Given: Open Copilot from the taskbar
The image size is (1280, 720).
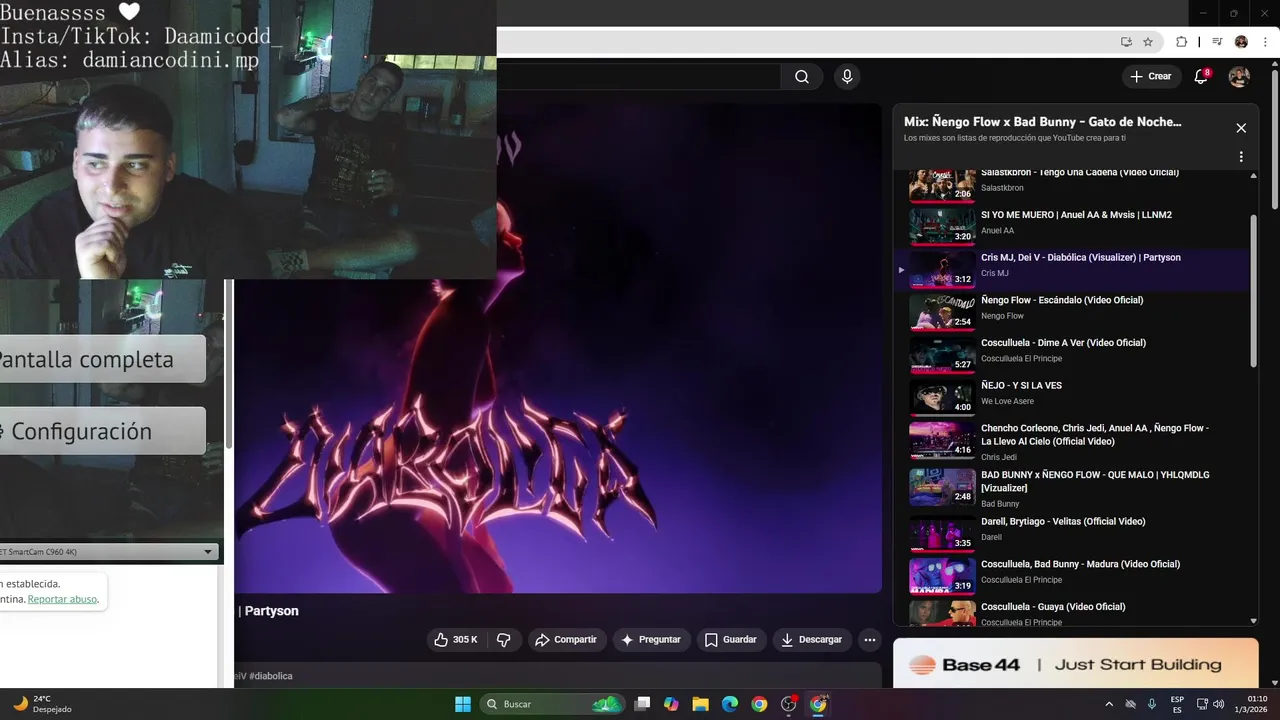Looking at the screenshot, I should (x=671, y=704).
